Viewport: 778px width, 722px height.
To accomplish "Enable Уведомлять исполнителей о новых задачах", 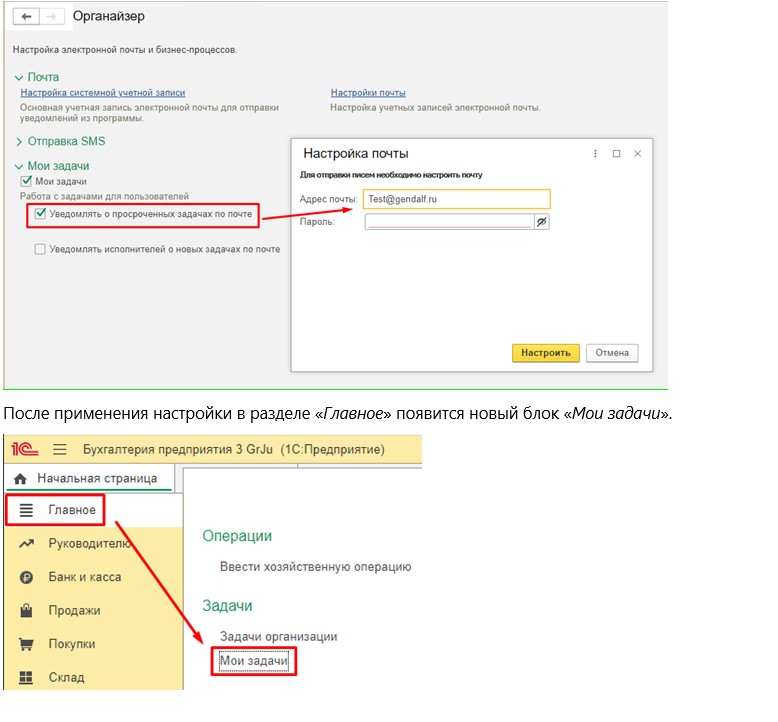I will point(40,249).
